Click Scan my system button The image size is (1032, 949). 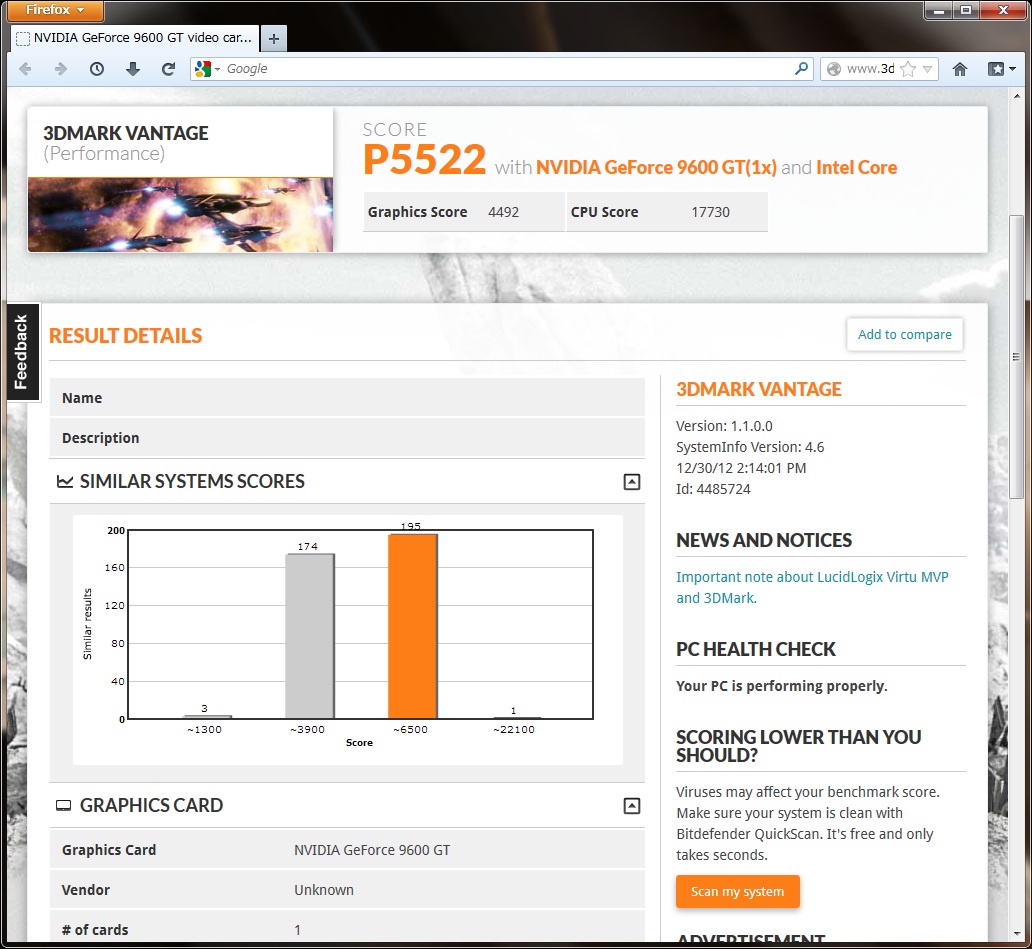737,891
